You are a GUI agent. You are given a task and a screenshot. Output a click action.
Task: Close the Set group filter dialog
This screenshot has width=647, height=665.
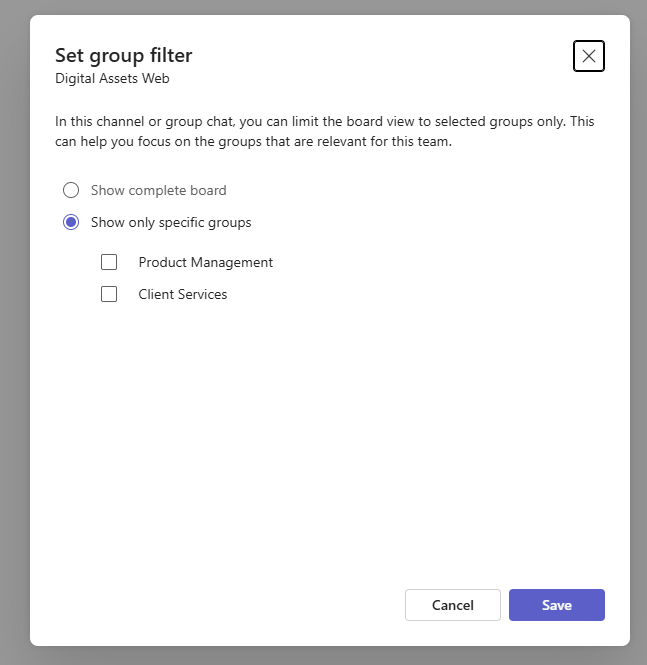tap(588, 56)
